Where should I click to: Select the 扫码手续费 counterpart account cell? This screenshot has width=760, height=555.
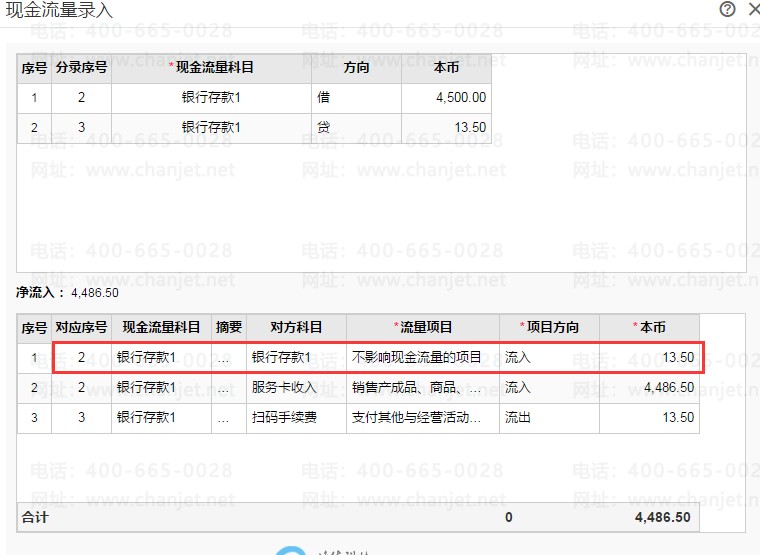pos(296,417)
